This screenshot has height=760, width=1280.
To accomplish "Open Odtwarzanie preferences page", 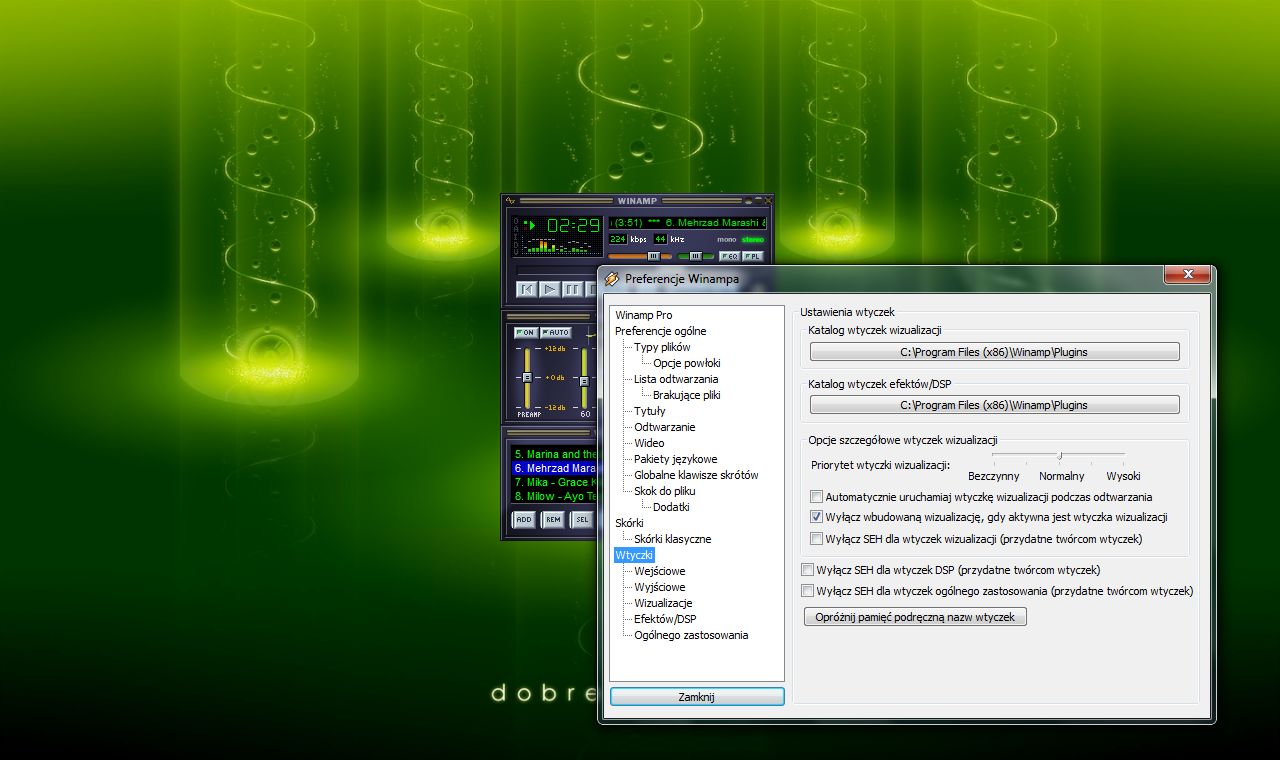I will 664,427.
